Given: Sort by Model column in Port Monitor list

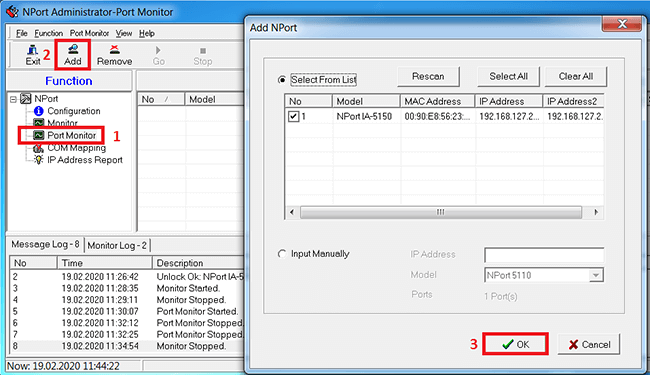Looking at the screenshot, I should 214,99.
